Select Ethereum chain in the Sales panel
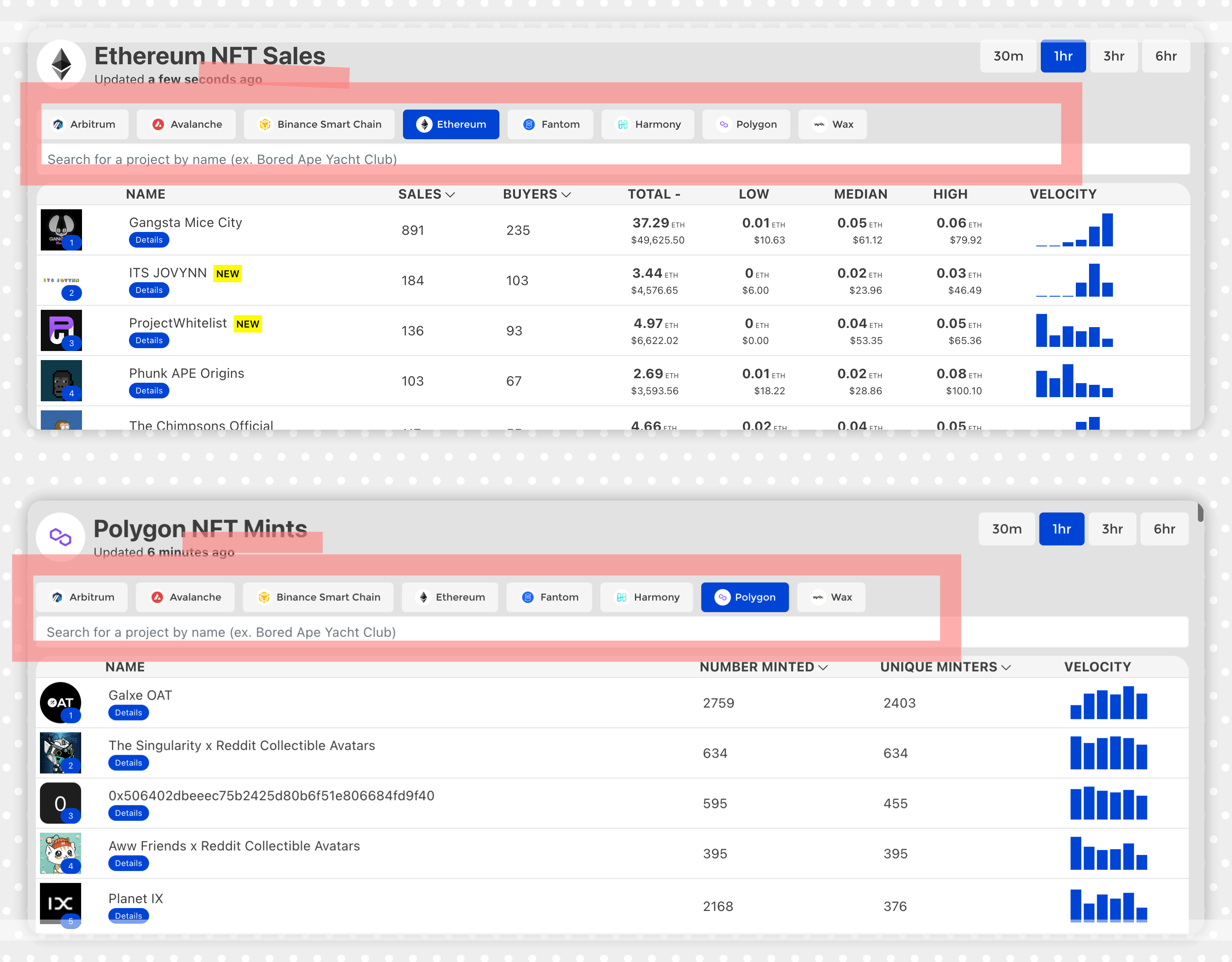The height and width of the screenshot is (962, 1232). click(x=451, y=124)
